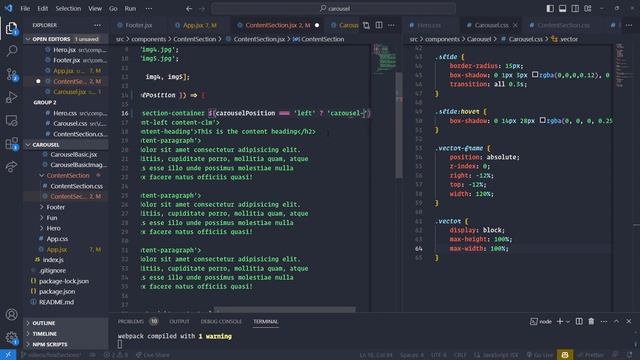The height and width of the screenshot is (360, 640).
Task: Open the Extensions view
Action: click(11, 143)
